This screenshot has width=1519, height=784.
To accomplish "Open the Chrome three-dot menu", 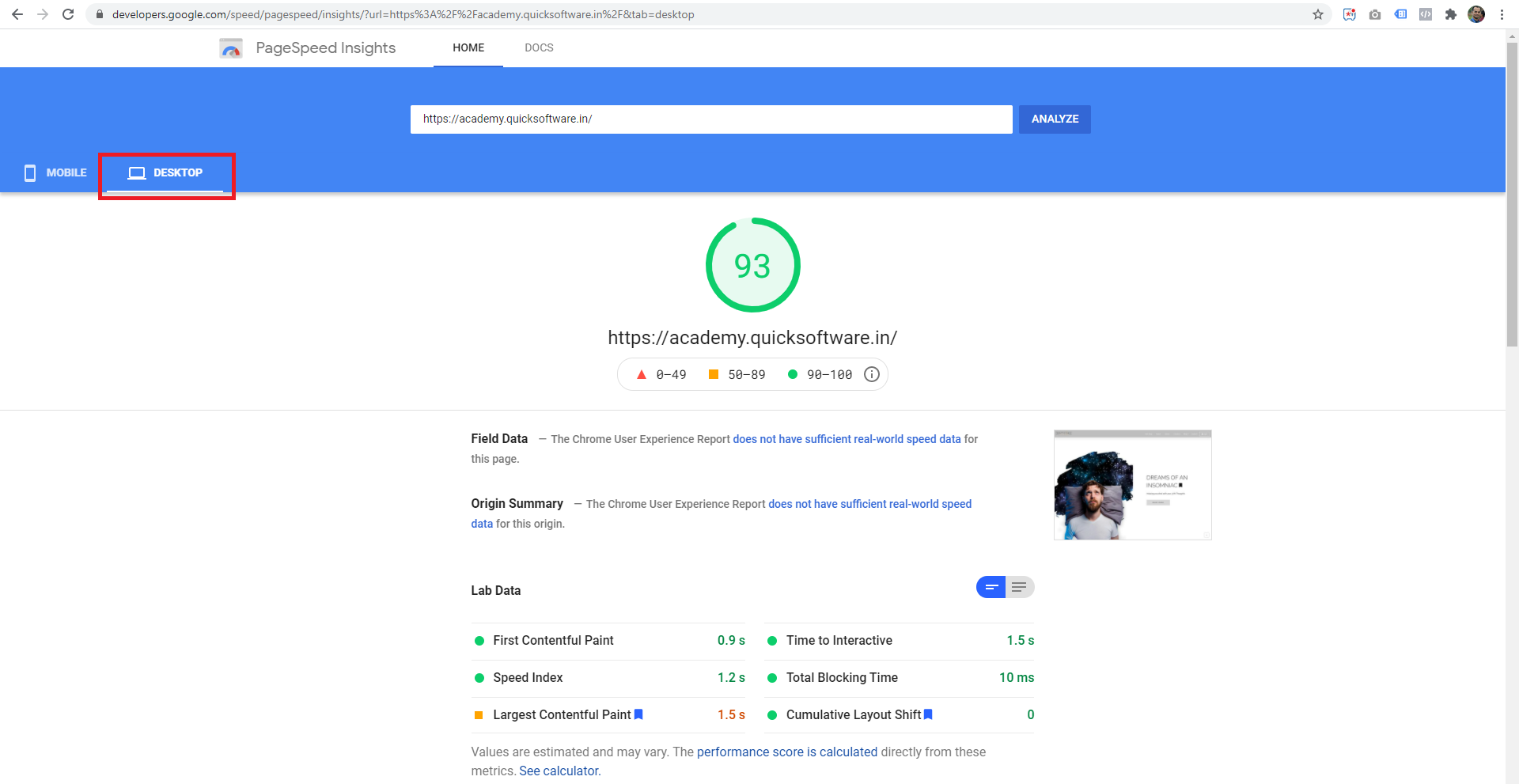I will tap(1502, 14).
